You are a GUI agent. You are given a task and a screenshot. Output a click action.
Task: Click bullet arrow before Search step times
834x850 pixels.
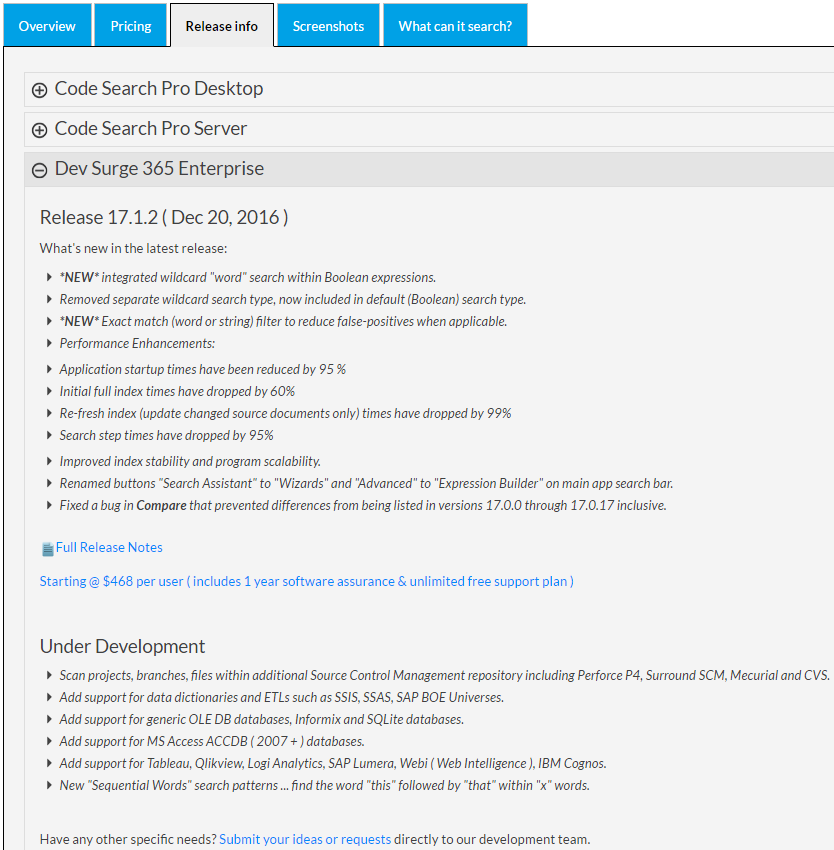point(49,435)
